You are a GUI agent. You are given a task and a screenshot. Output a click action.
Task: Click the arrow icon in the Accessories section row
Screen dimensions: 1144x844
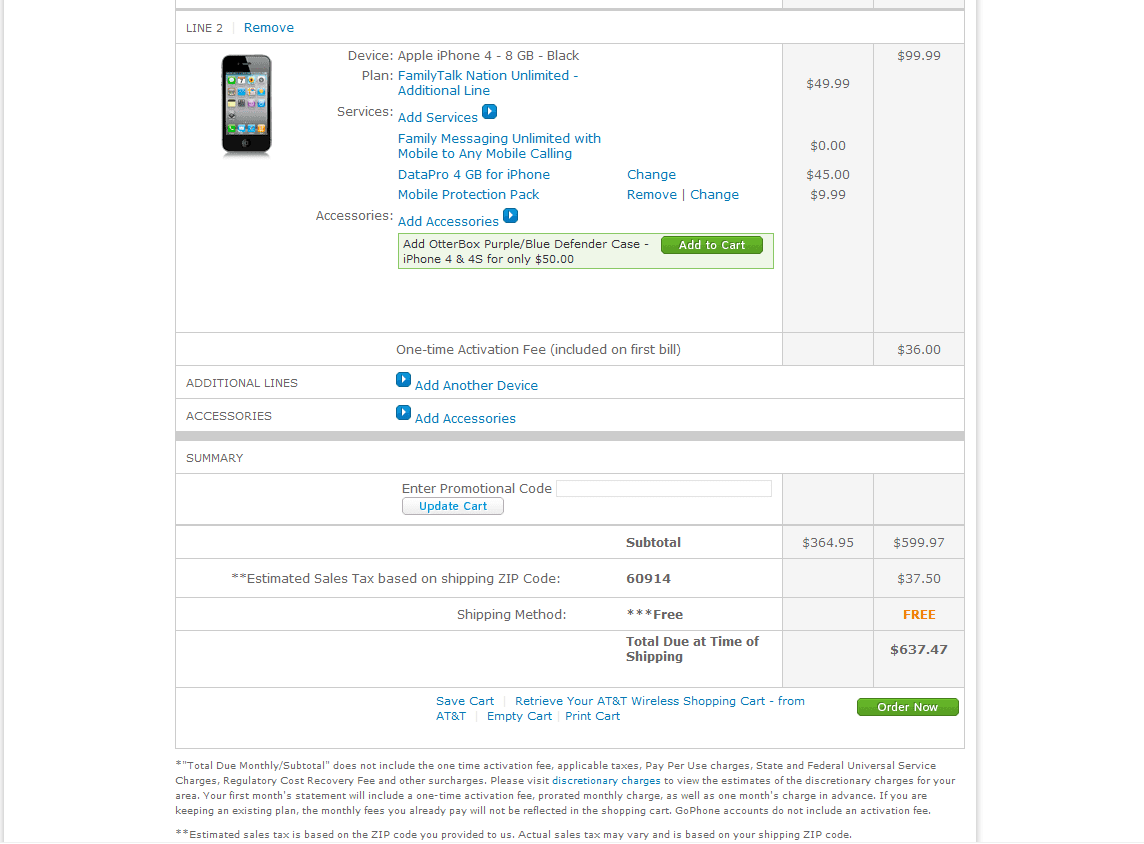[403, 412]
